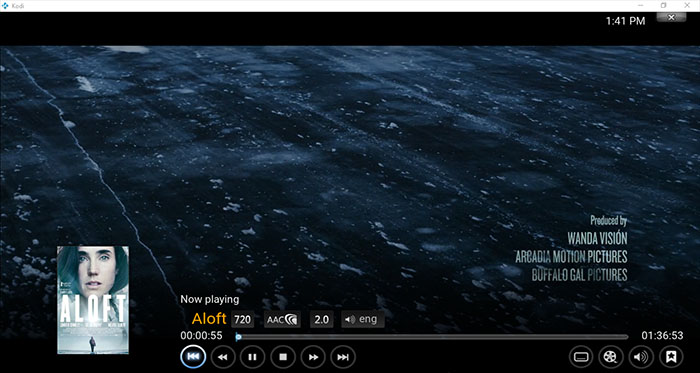Click the seek bar handle
Image resolution: width=700 pixels, height=373 pixels.
(238, 337)
